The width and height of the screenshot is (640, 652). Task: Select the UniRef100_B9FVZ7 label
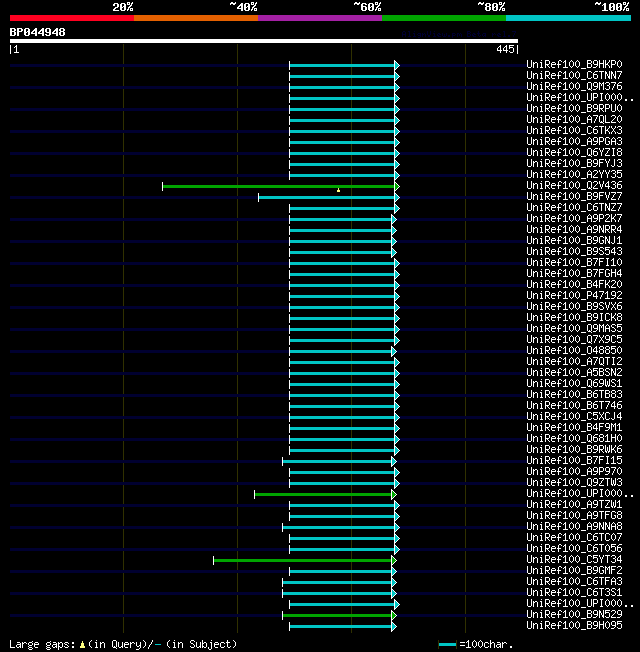(574, 196)
